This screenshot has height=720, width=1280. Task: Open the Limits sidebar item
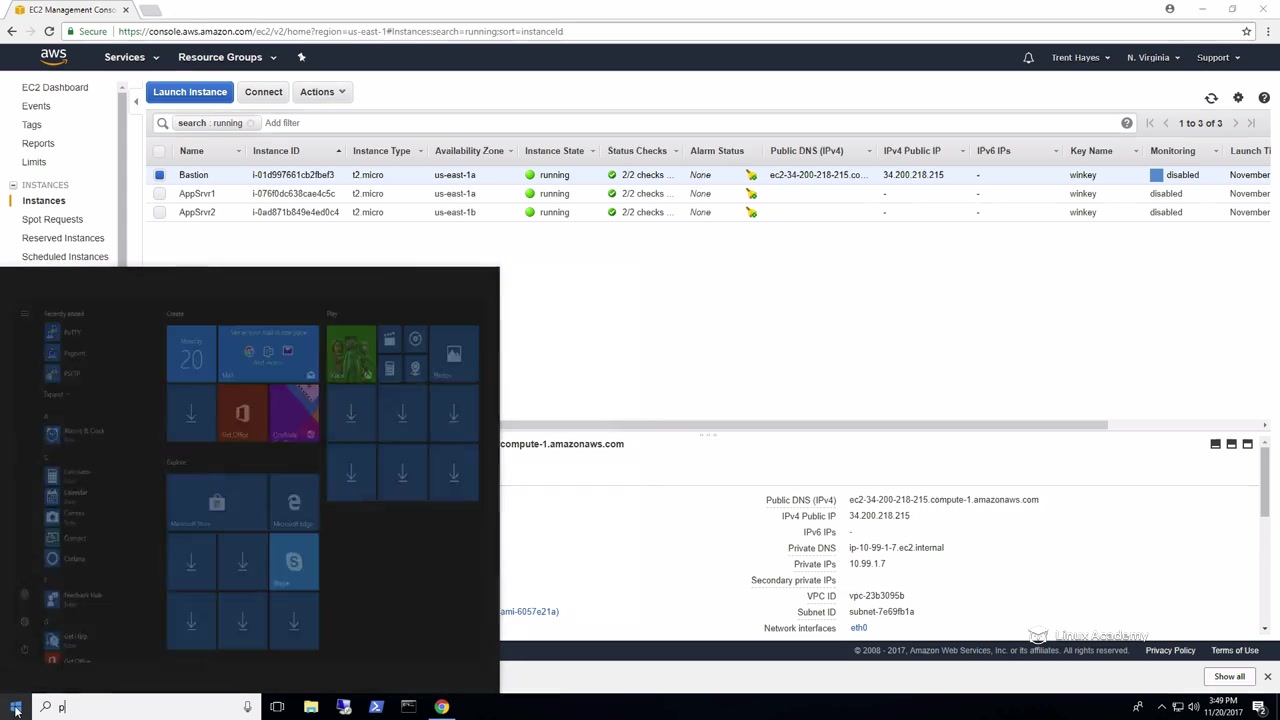click(x=34, y=162)
